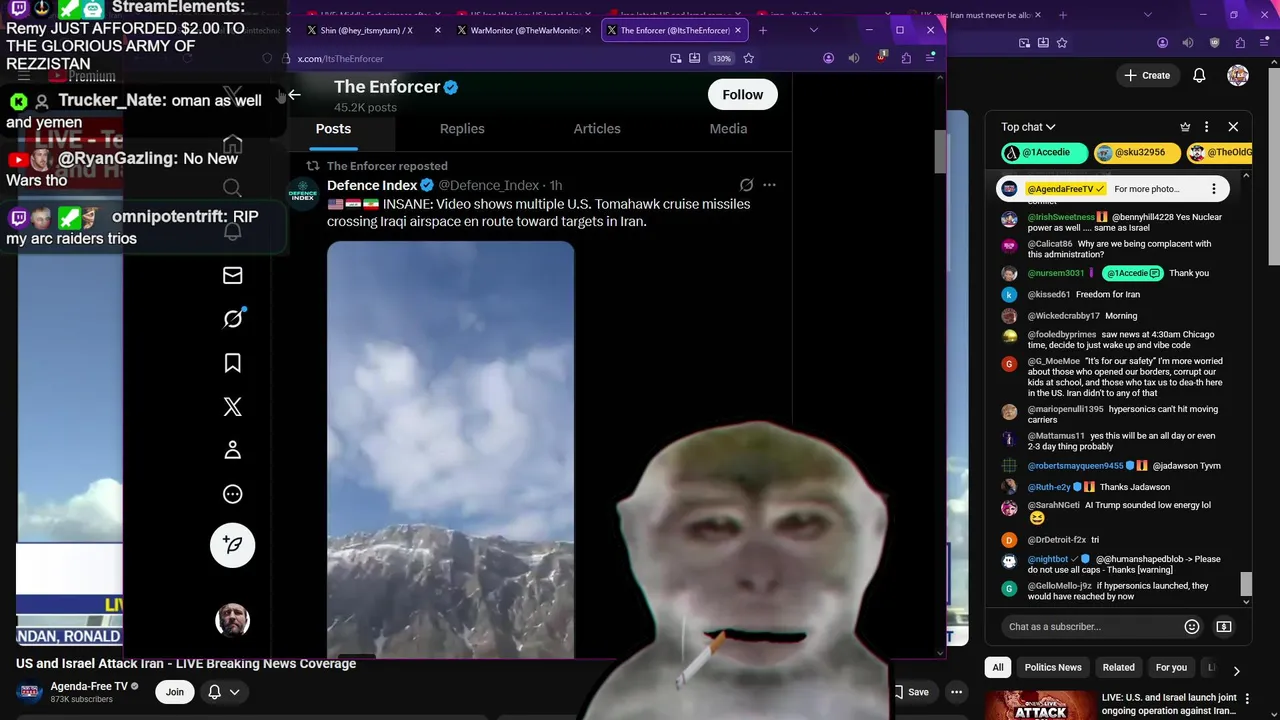
Task: Switch to Replies tab on The Enforcer
Action: [462, 129]
